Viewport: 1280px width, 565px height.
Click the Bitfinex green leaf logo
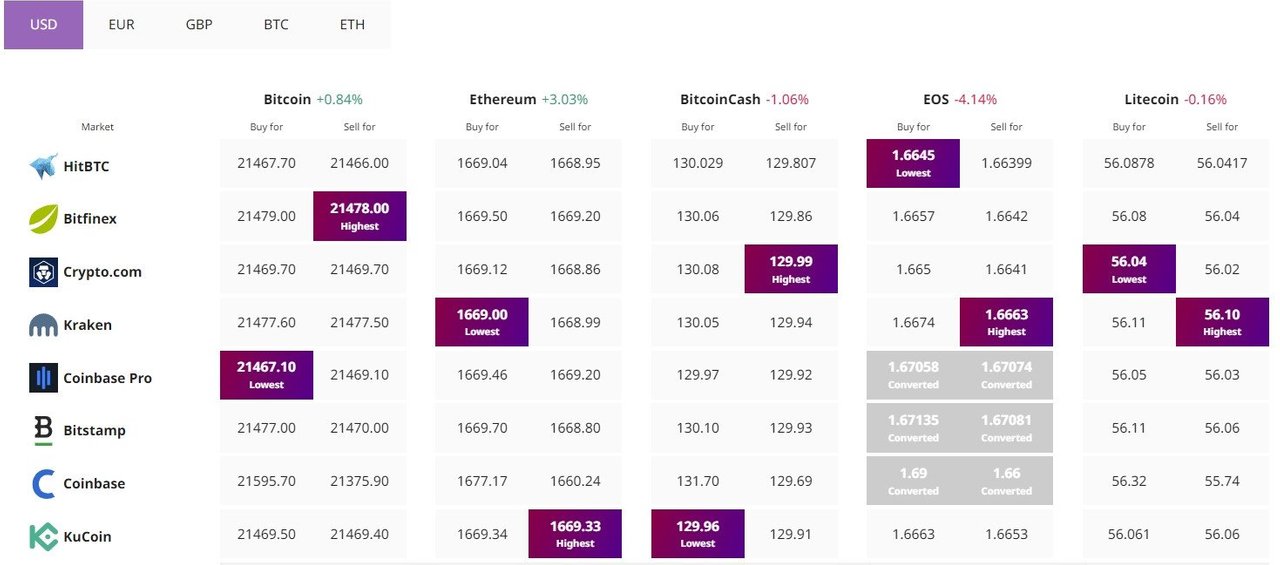(x=43, y=219)
